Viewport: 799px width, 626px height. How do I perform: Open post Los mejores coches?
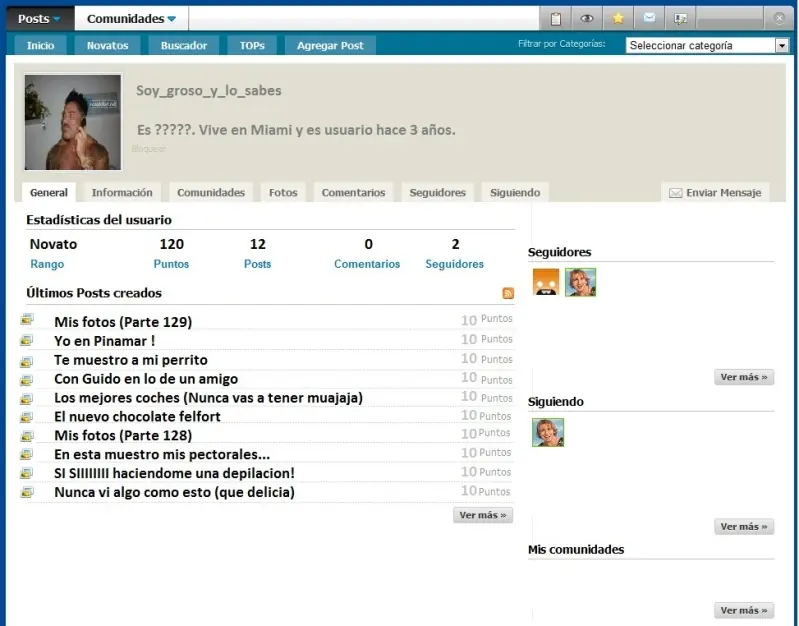208,398
